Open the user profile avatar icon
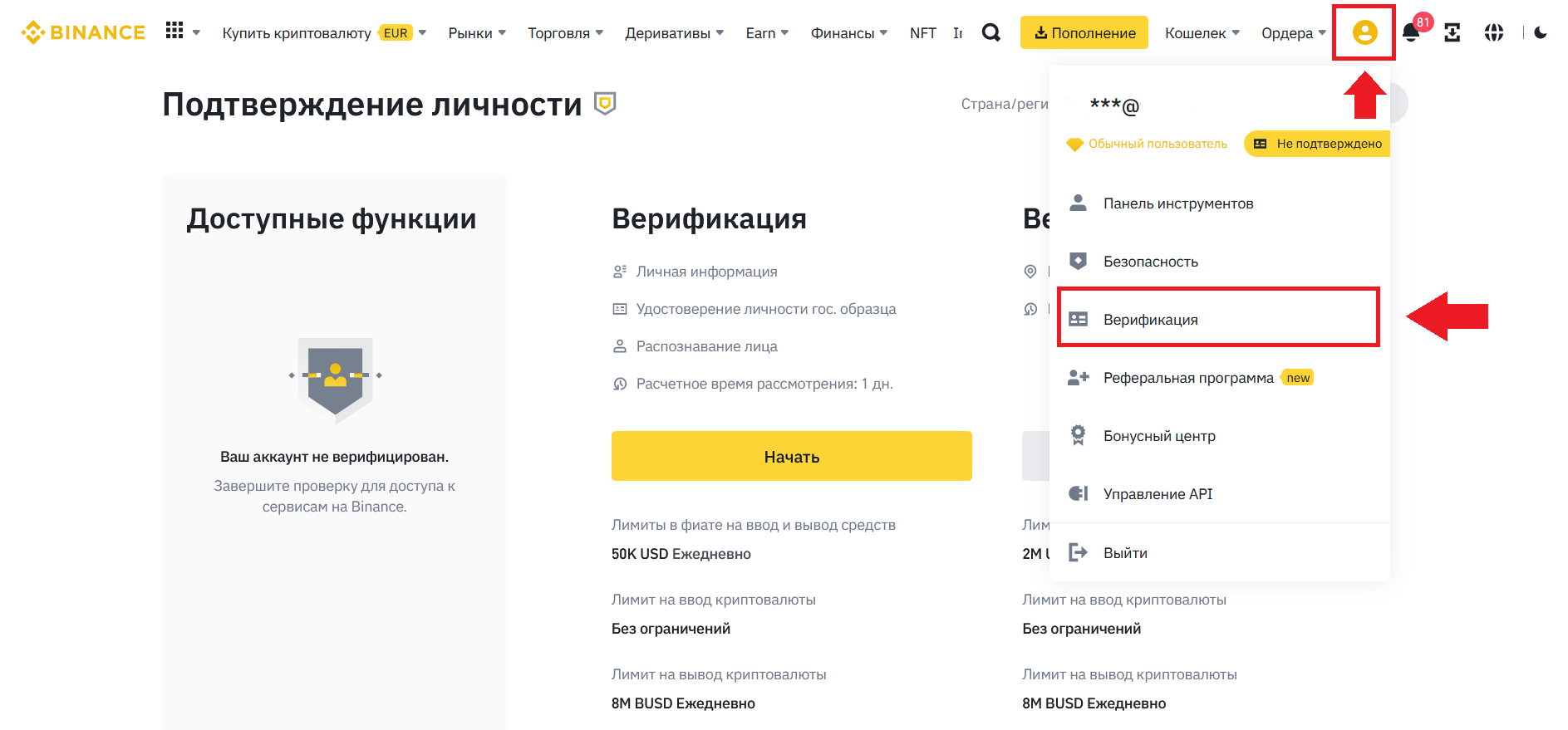This screenshot has height=730, width=1568. (1364, 32)
